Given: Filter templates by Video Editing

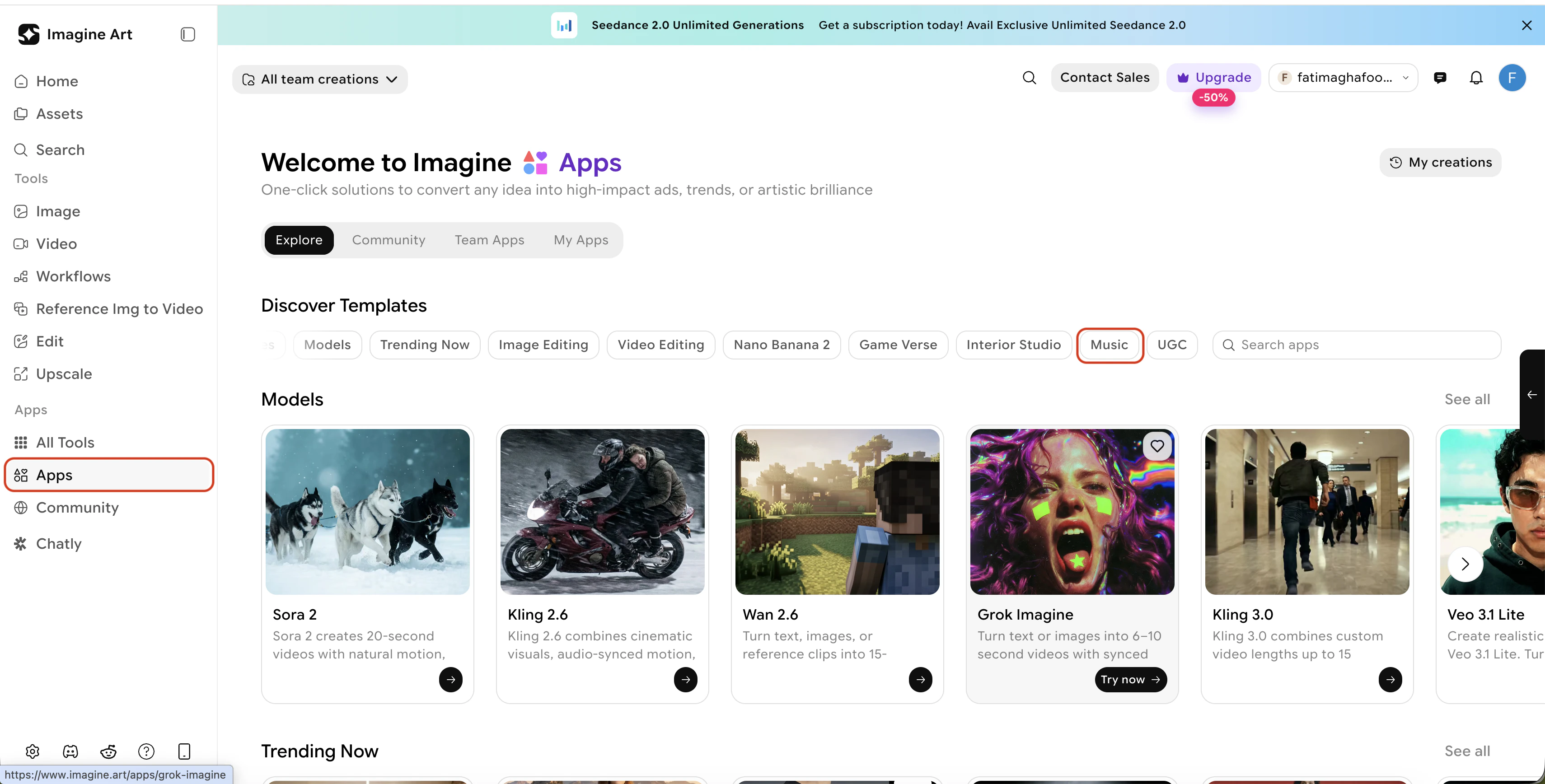Looking at the screenshot, I should (661, 345).
